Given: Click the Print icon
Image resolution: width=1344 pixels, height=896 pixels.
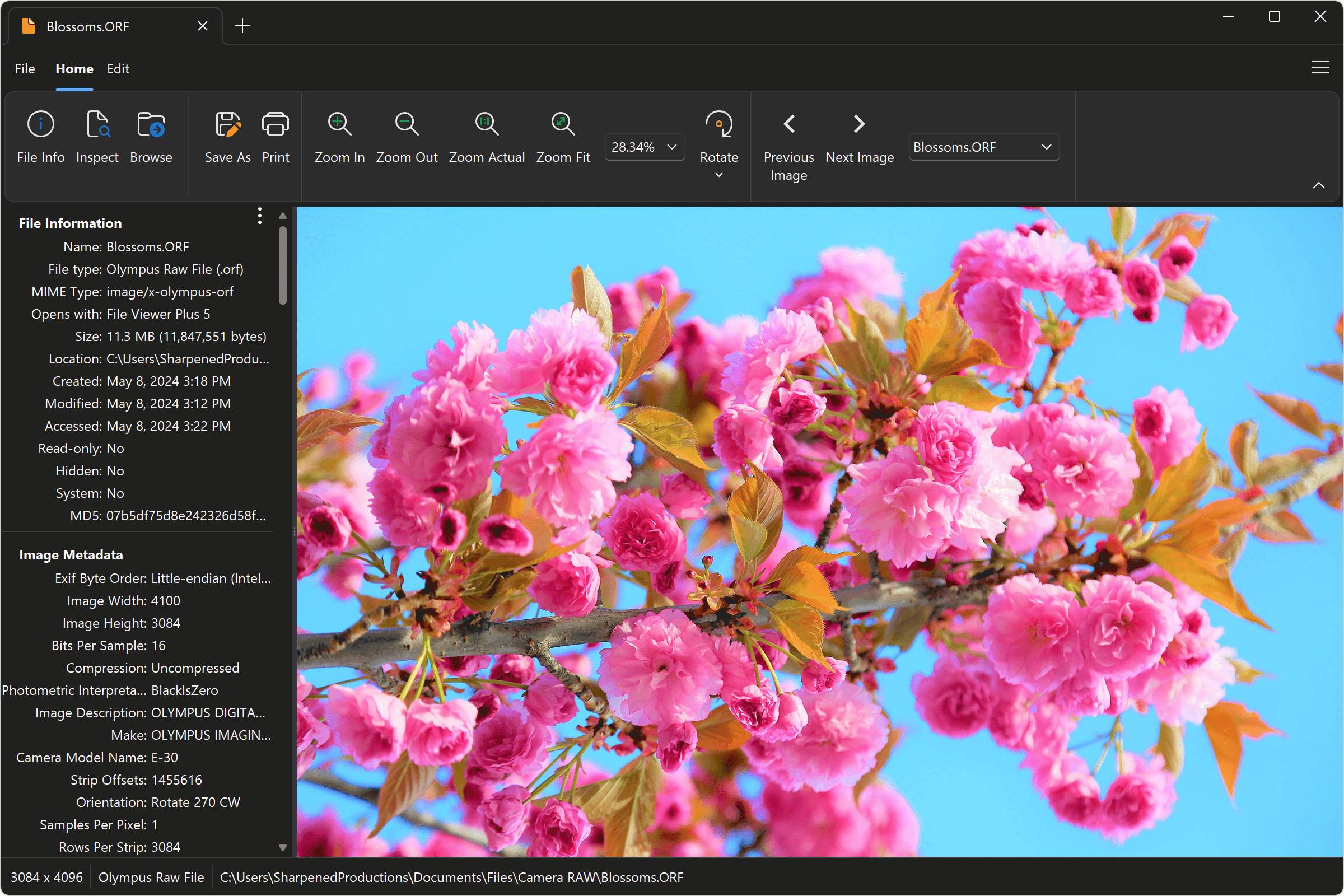Looking at the screenshot, I should [x=276, y=124].
